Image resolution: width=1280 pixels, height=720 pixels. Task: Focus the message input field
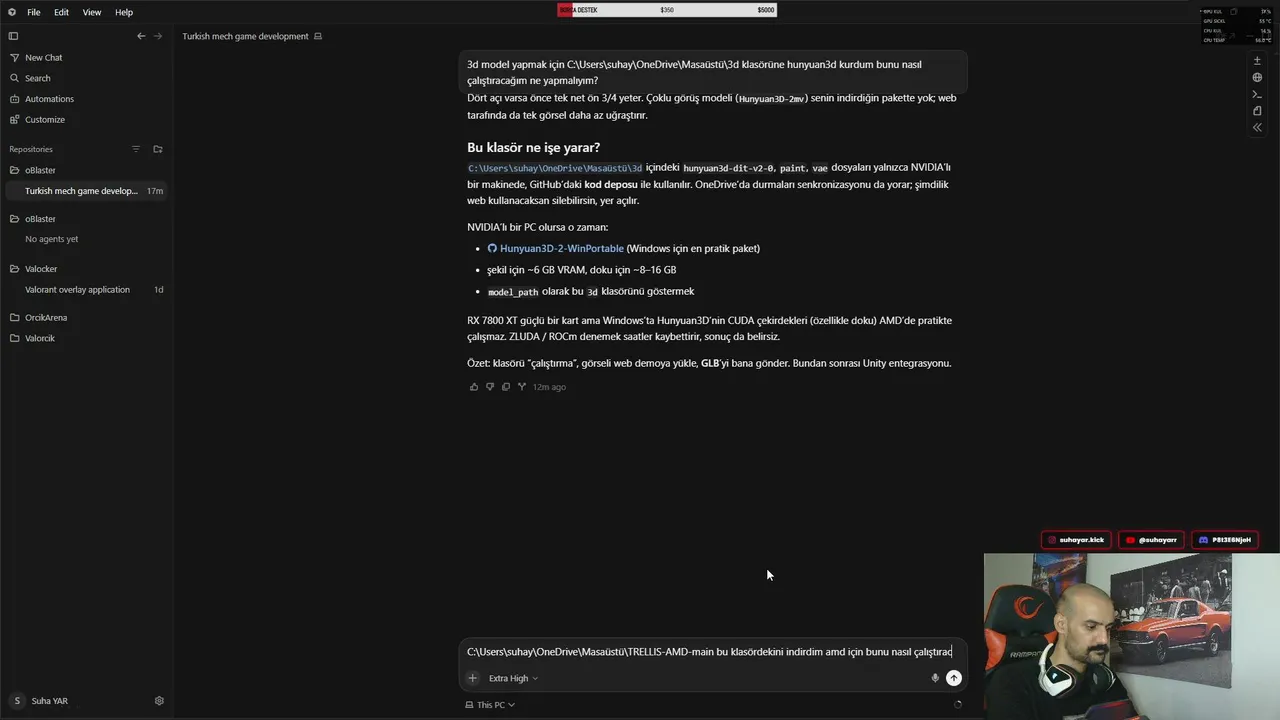pos(712,652)
